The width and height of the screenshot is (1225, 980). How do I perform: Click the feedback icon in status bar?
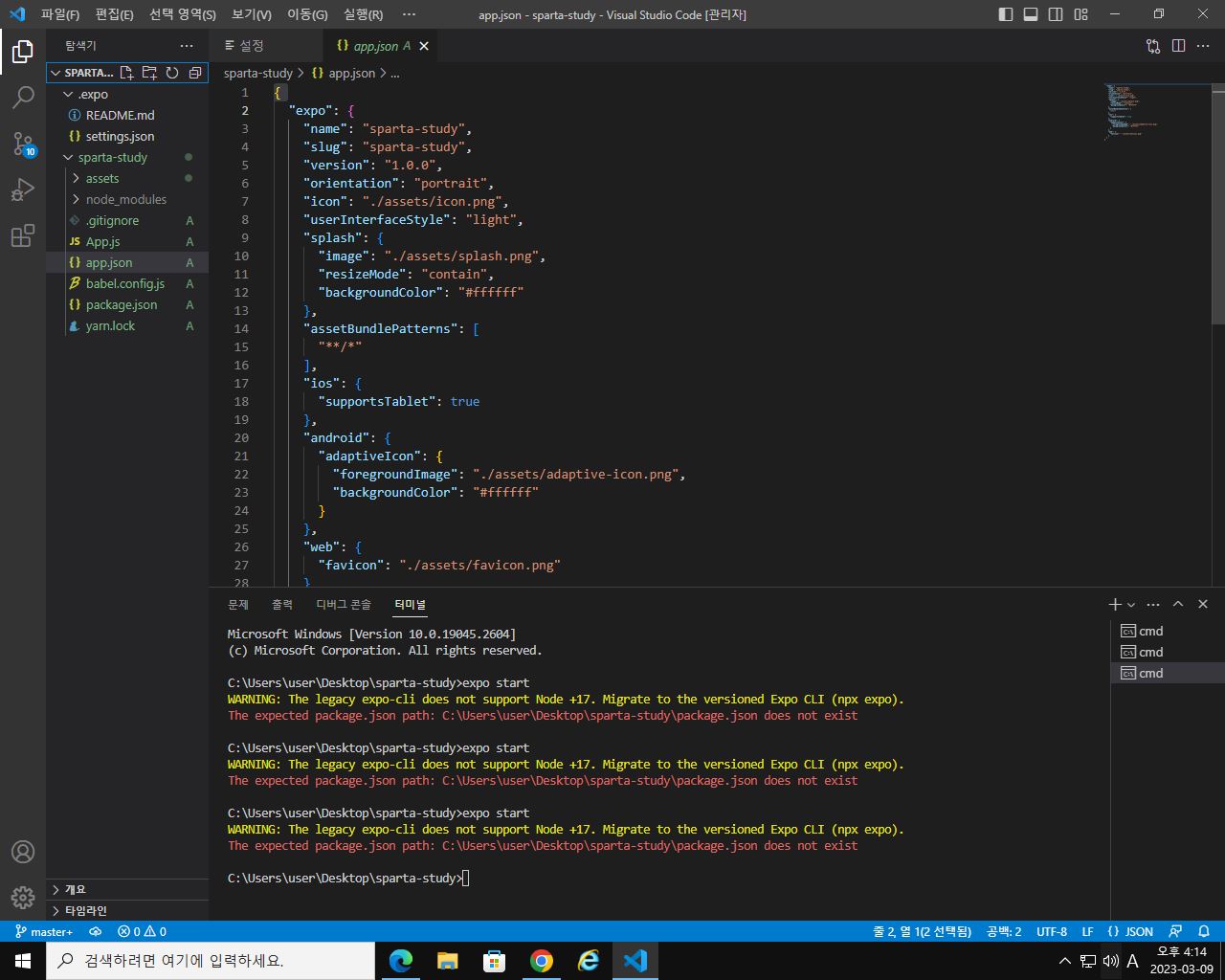click(1176, 931)
